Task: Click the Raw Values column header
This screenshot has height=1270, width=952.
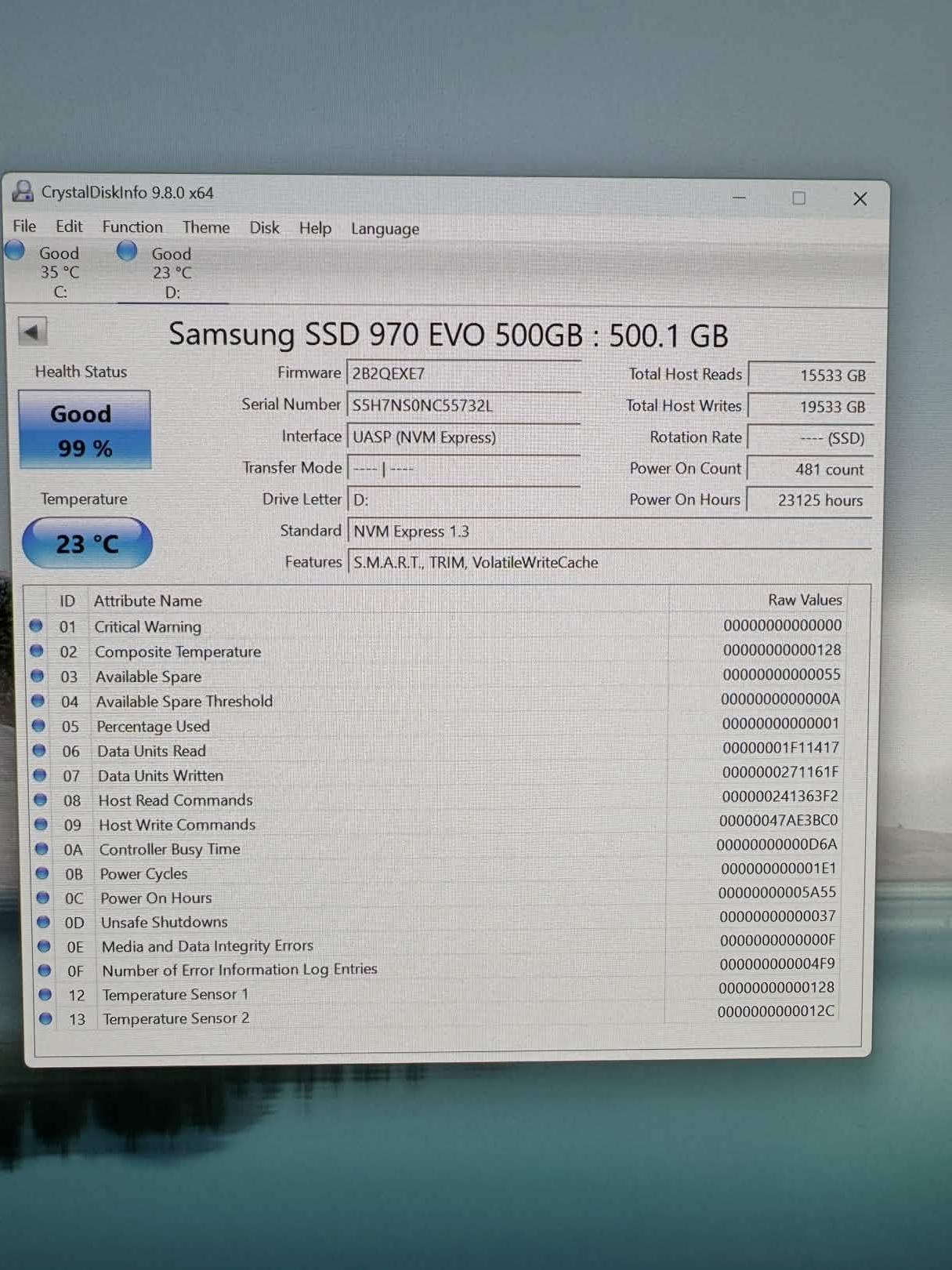Action: (805, 600)
